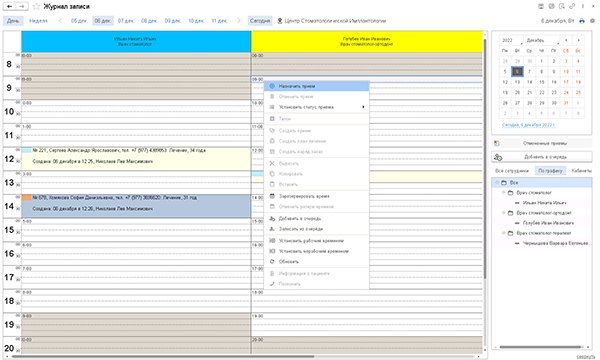The height and width of the screenshot is (360, 600).
Task: Click the clinic location icon near Центр Стоматологической Имплантологии
Action: [280, 21]
